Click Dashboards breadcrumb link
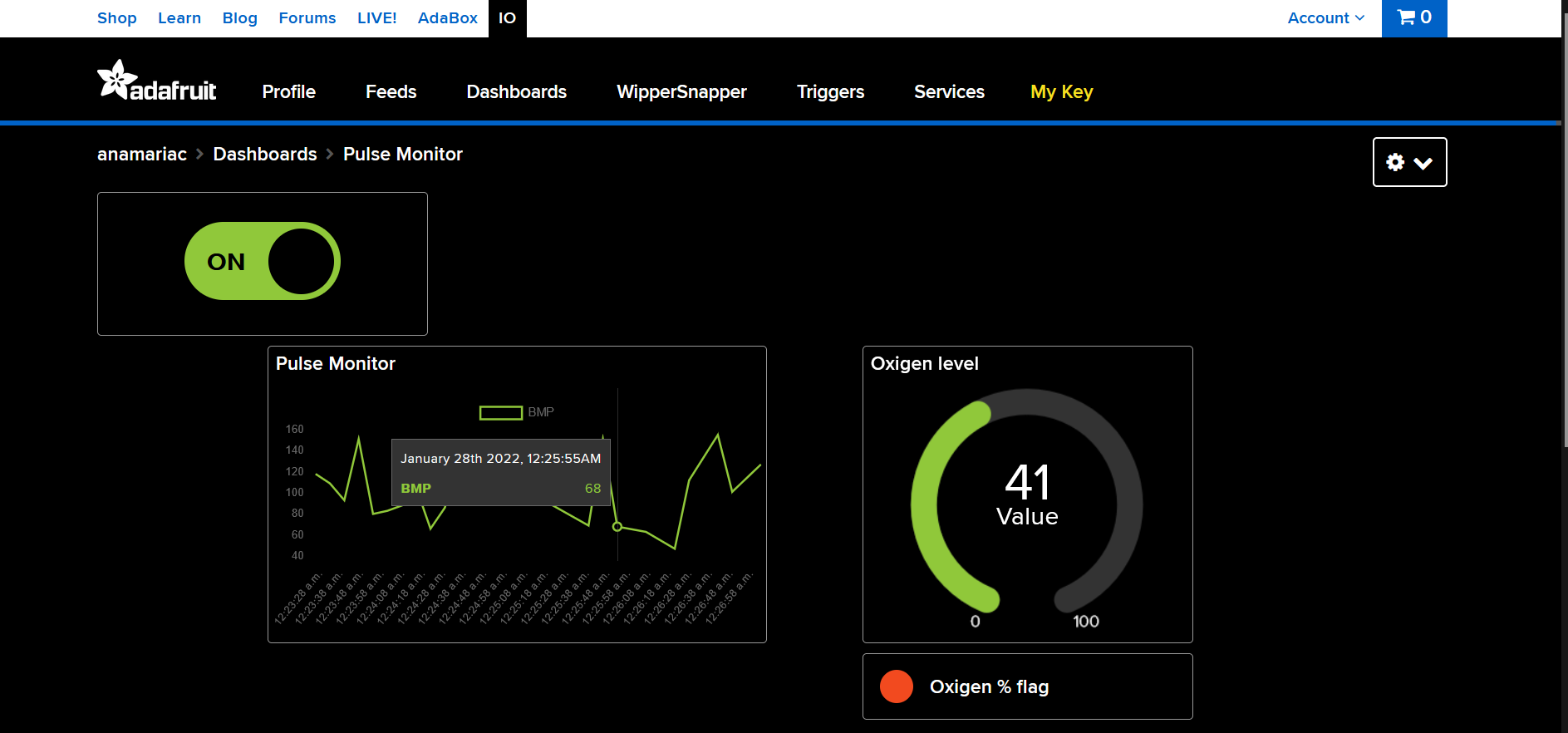 coord(265,154)
